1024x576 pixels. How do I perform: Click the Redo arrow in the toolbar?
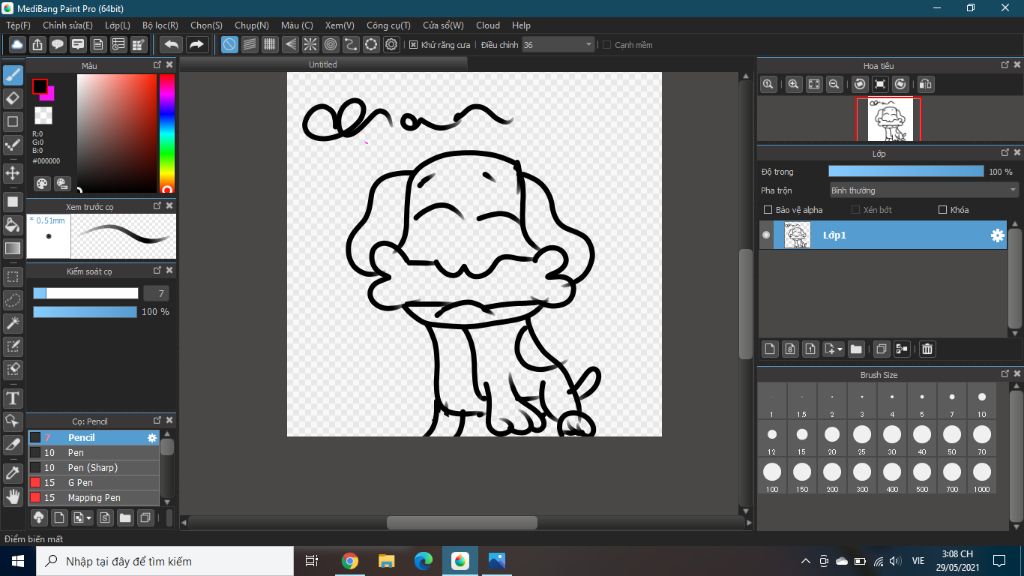196,44
